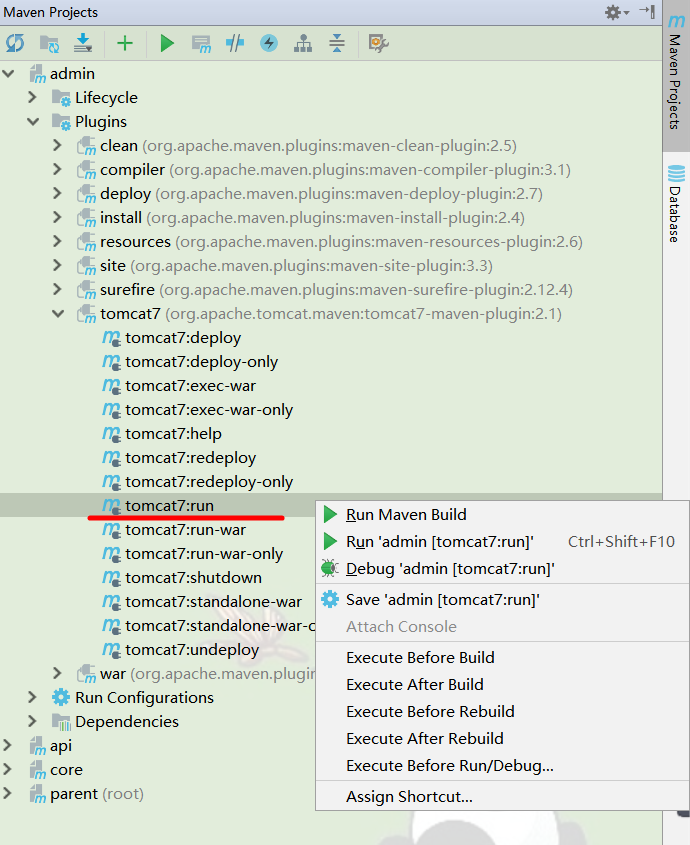The image size is (690, 845).
Task: Expand the site plugin node
Action: pos(57,266)
